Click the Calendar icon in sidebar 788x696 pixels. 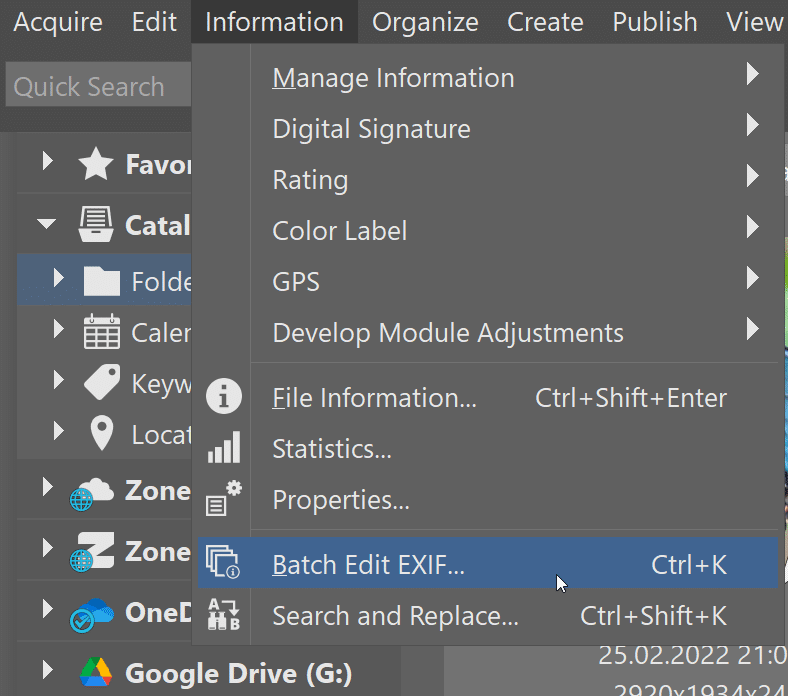click(101, 332)
